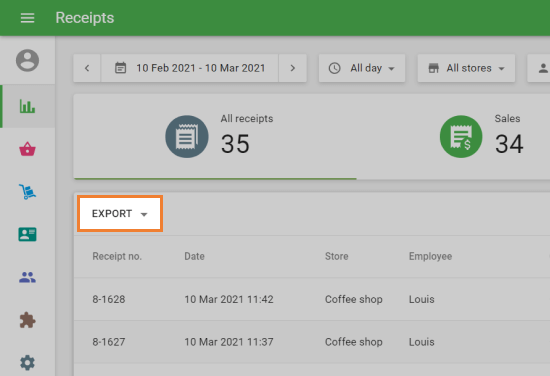Click the employee filter person icon
The height and width of the screenshot is (376, 550).
click(x=543, y=68)
